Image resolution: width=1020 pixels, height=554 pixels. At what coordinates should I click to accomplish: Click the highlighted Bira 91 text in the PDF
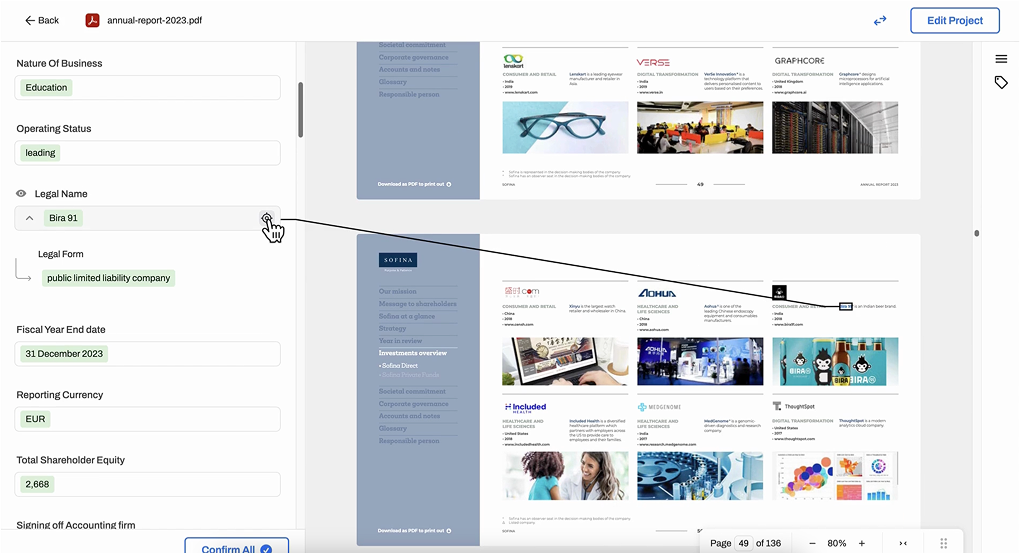(x=846, y=306)
